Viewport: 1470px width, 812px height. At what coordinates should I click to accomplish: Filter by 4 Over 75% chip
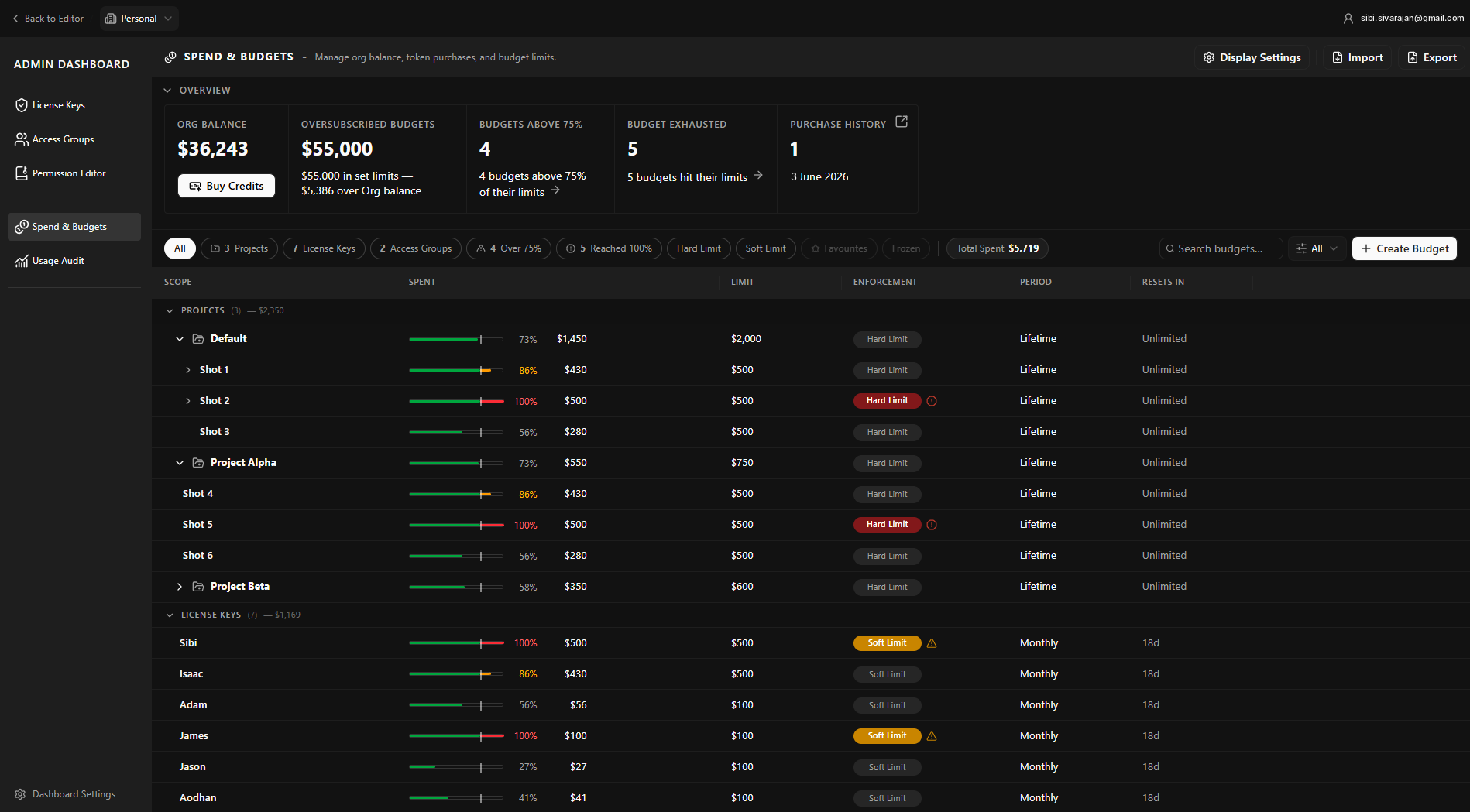click(509, 248)
